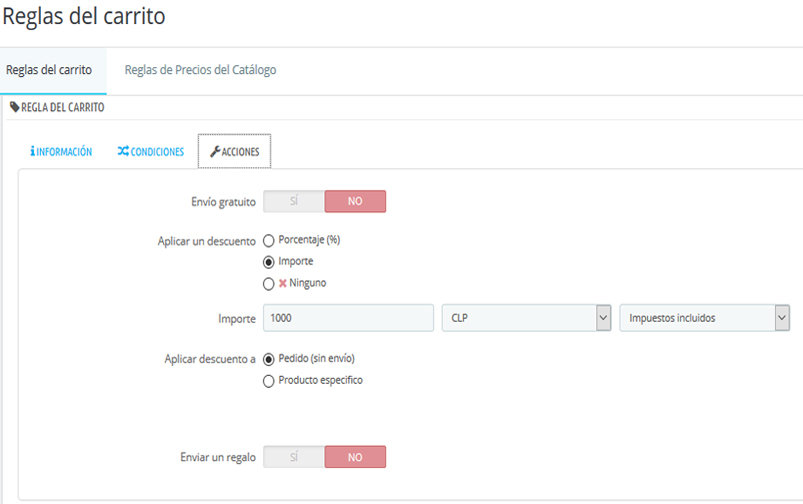Click the Importe amount input field
Image resolution: width=803 pixels, height=504 pixels.
click(348, 318)
